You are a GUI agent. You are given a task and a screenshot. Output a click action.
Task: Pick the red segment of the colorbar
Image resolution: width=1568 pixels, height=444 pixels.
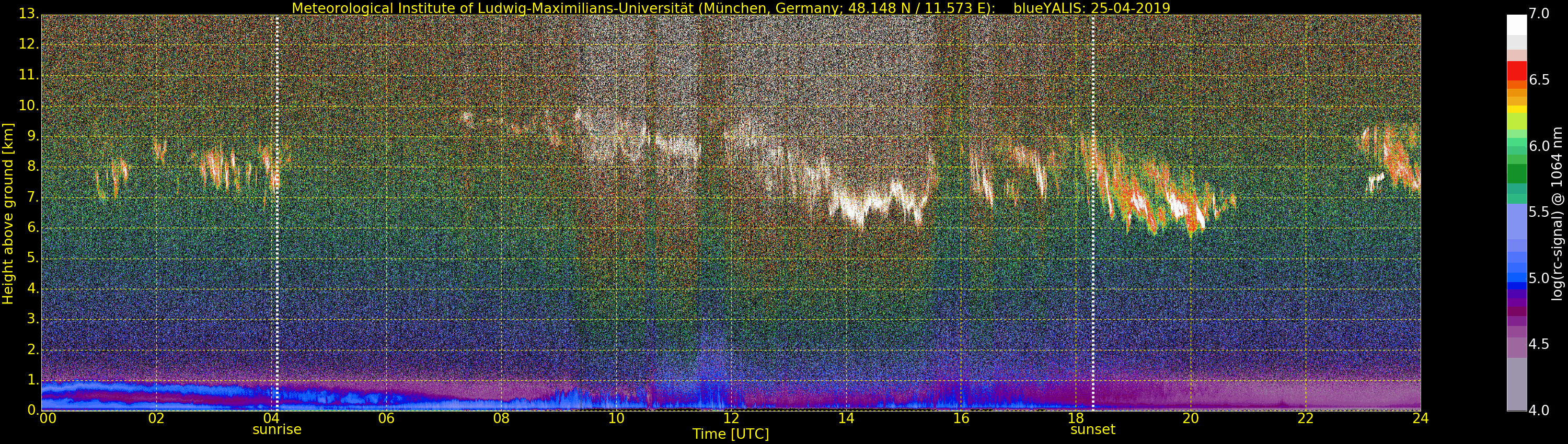[1516, 71]
